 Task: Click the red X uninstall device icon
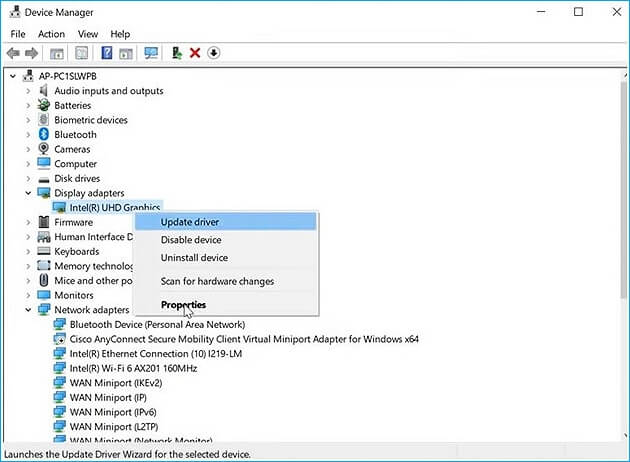point(195,53)
